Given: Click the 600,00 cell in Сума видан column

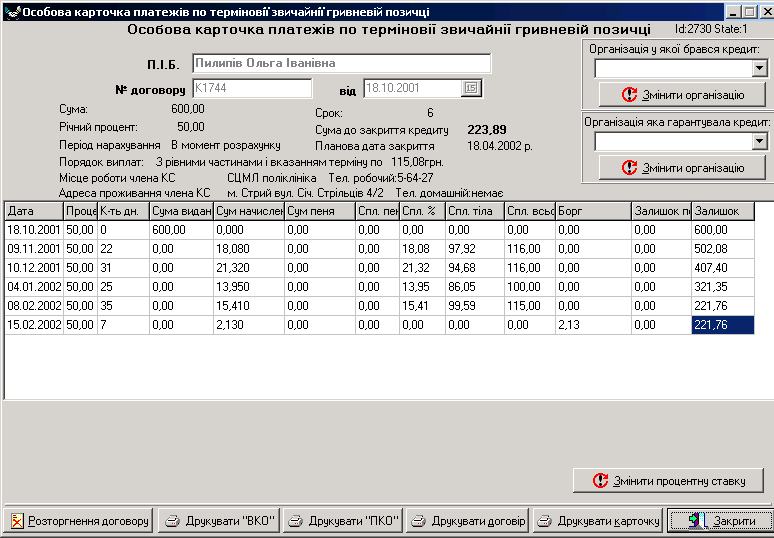Looking at the screenshot, I should click(182, 230).
